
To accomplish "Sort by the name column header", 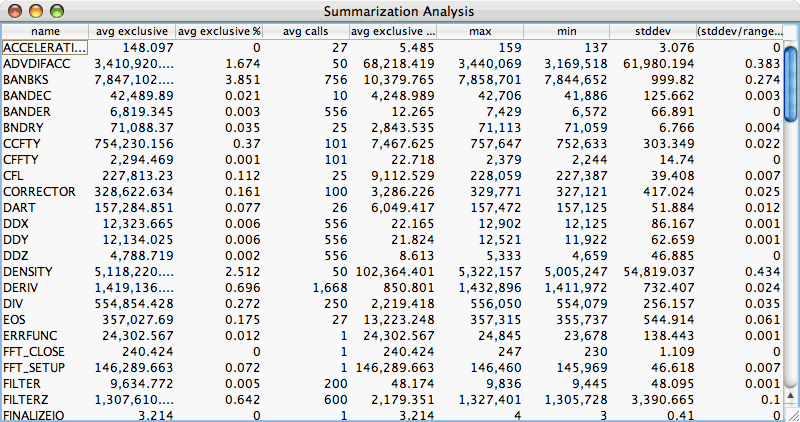I will point(45,31).
